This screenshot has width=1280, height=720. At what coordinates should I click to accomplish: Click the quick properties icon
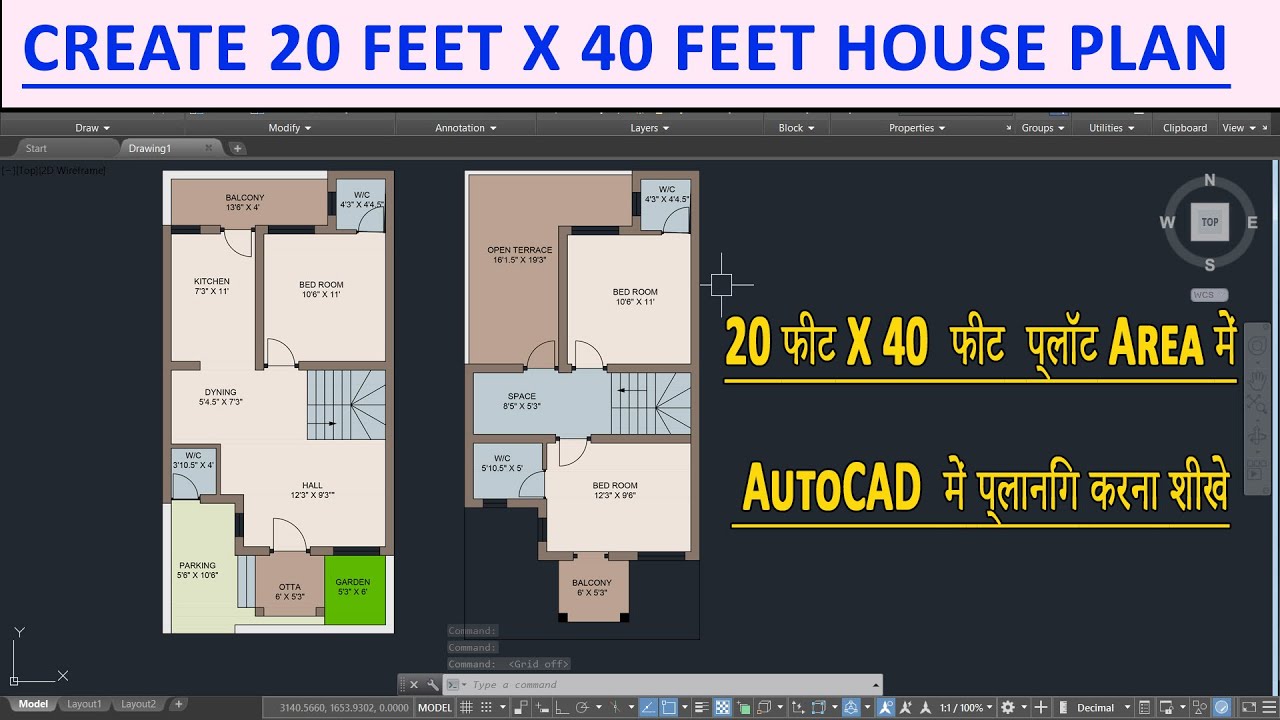point(1144,707)
